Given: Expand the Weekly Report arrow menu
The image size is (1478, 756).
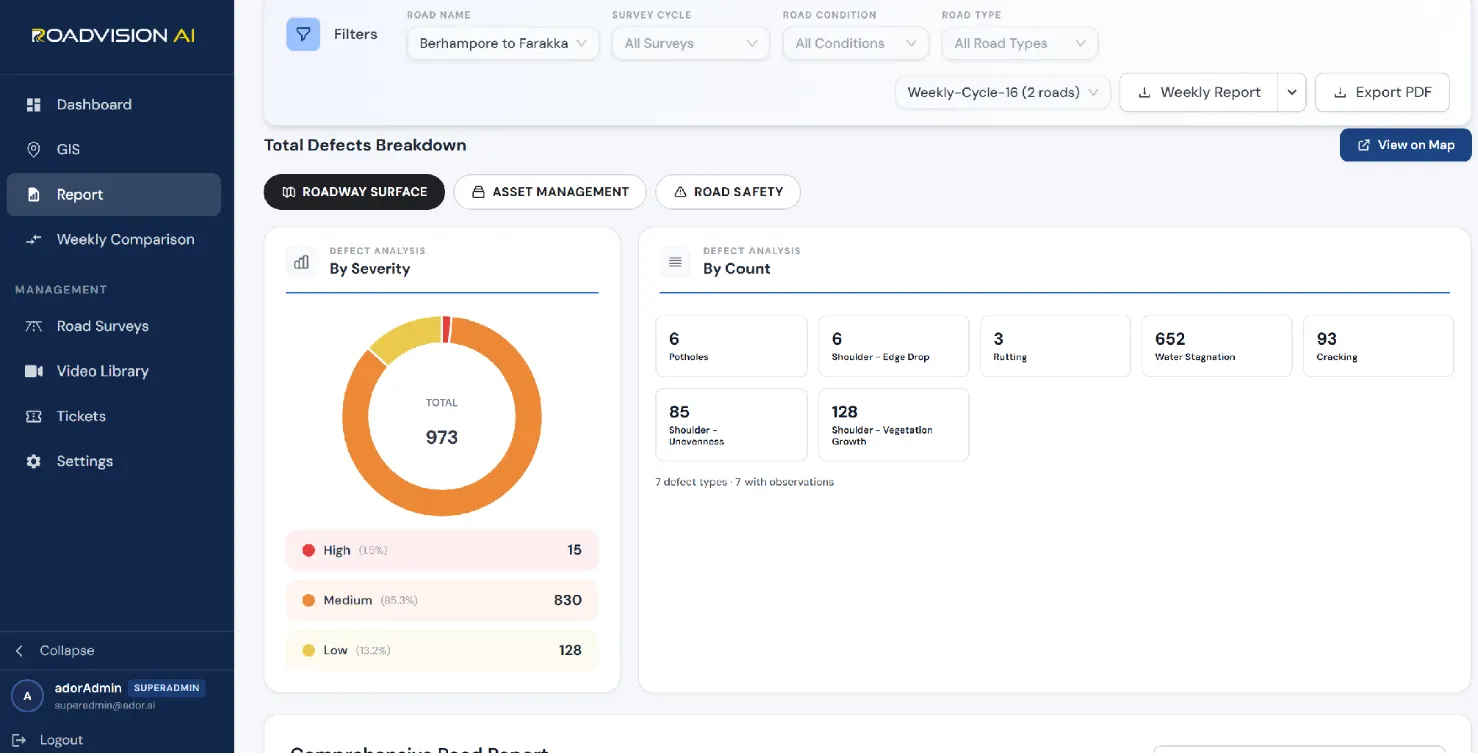Looking at the screenshot, I should point(1291,92).
